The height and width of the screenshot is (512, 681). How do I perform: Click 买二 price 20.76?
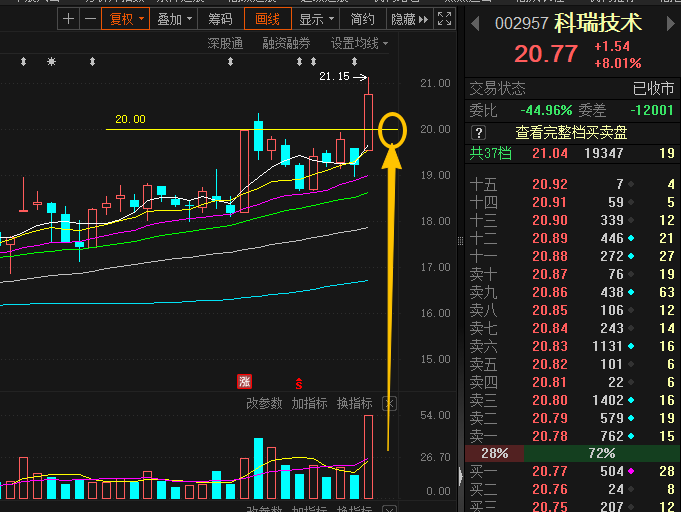click(x=550, y=489)
